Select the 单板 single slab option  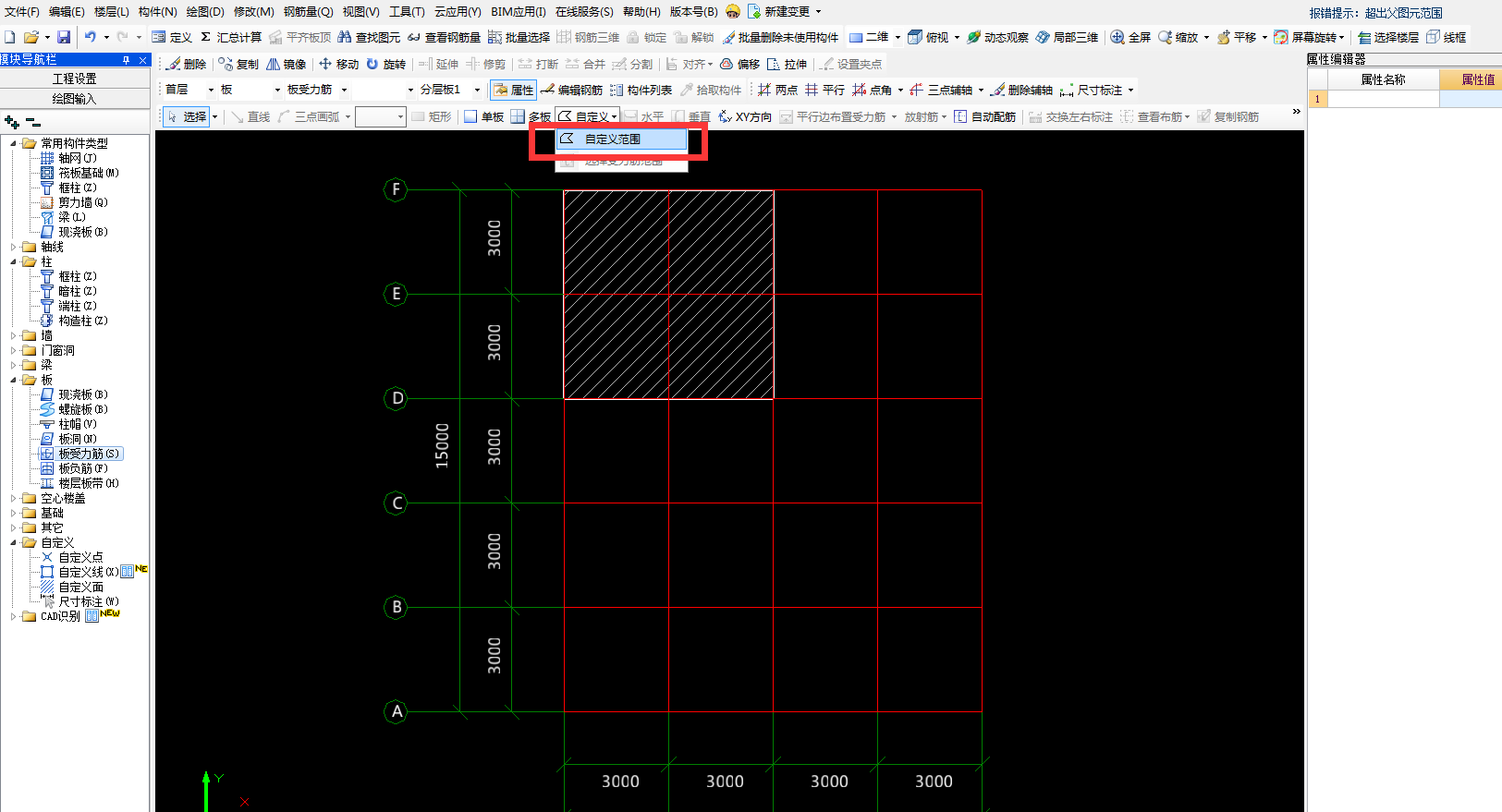[483, 116]
